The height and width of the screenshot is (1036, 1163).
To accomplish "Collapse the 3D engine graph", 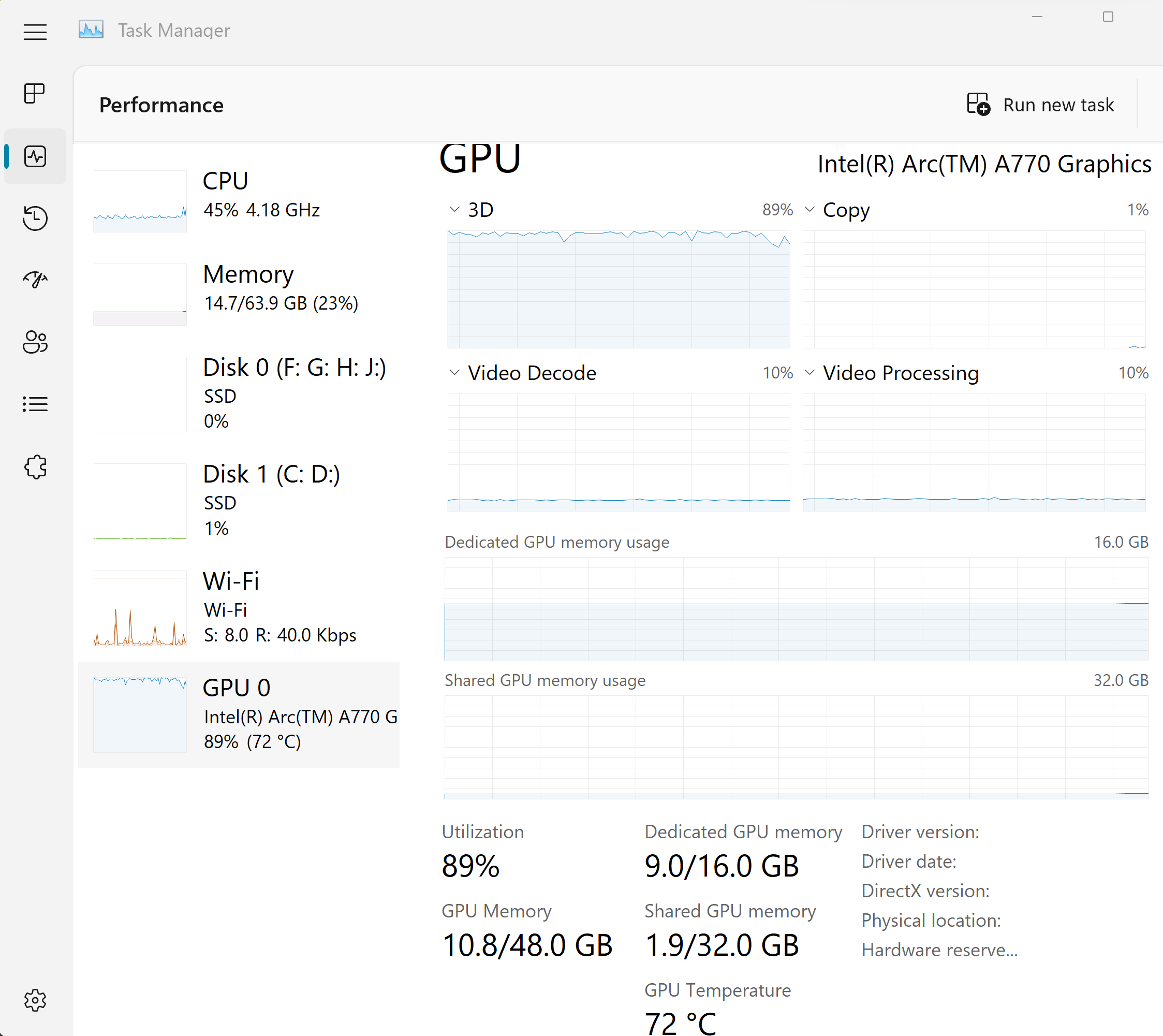I will [x=453, y=210].
